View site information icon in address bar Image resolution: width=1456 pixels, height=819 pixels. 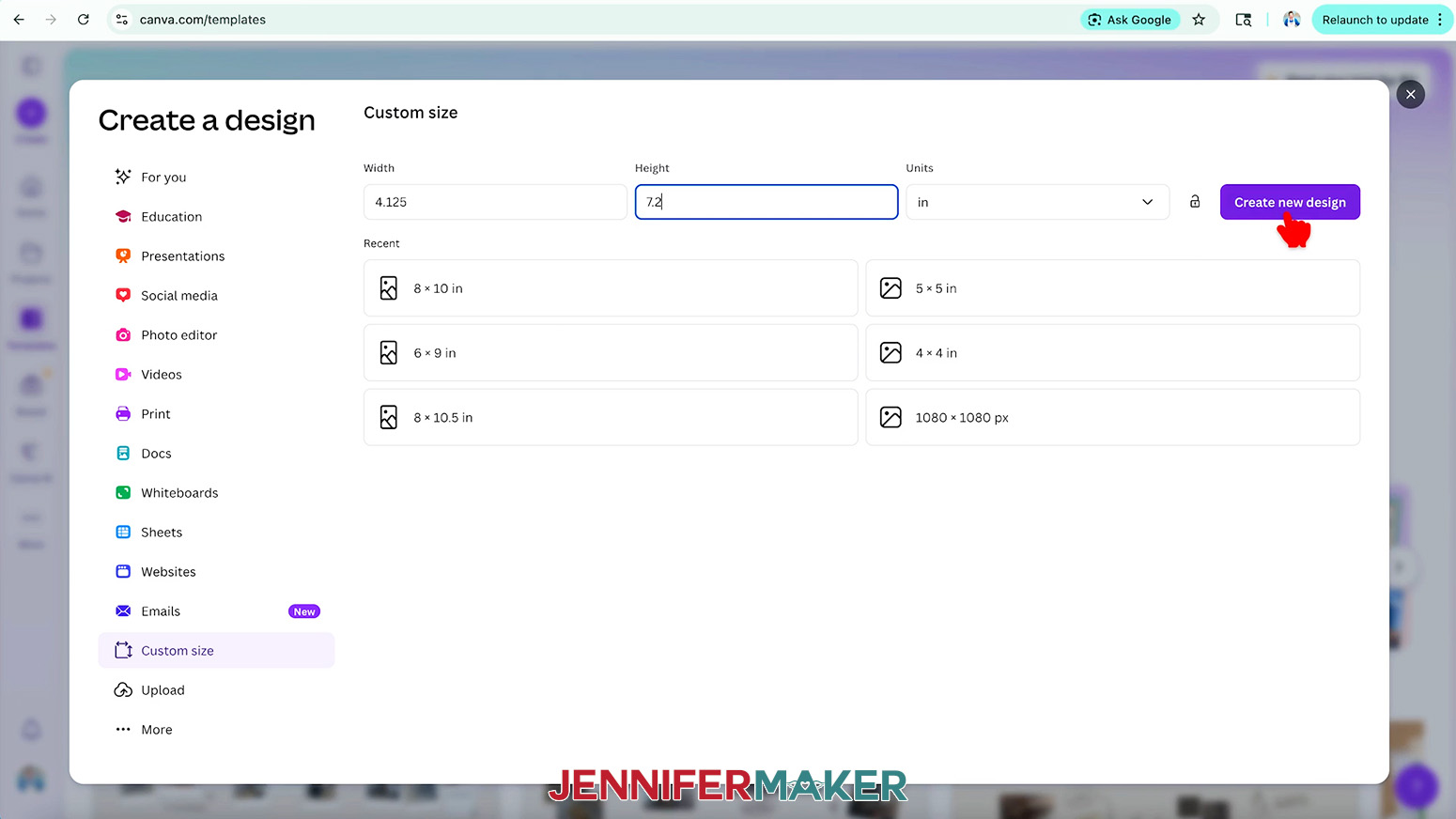(122, 20)
